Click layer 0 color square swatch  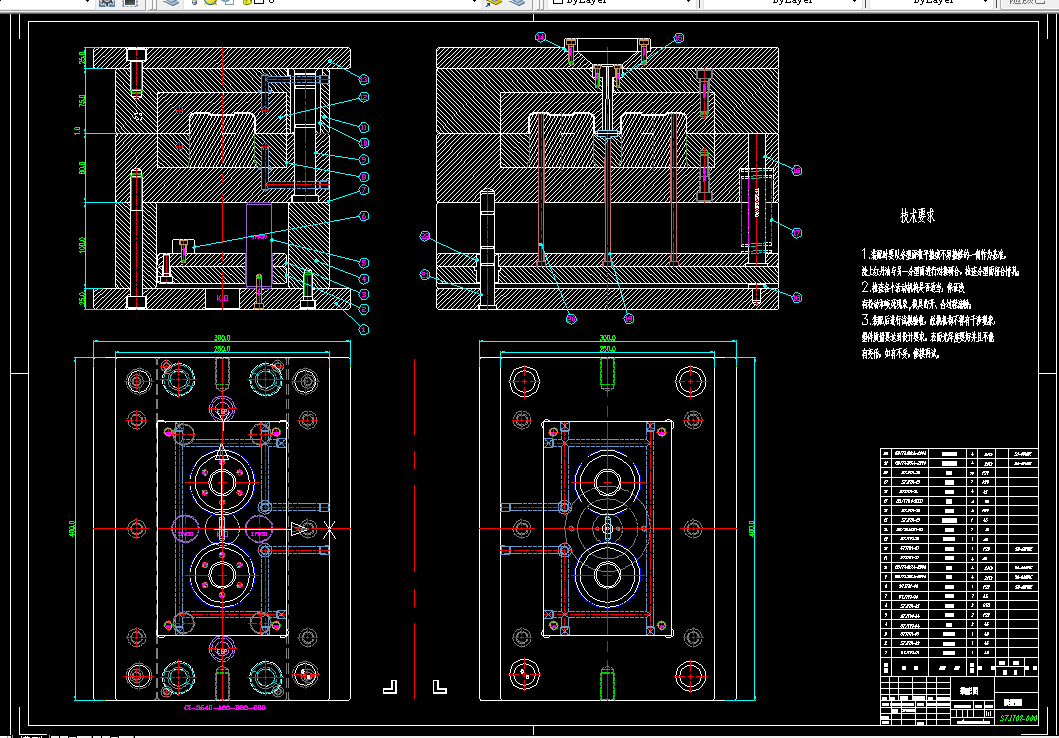click(x=258, y=3)
